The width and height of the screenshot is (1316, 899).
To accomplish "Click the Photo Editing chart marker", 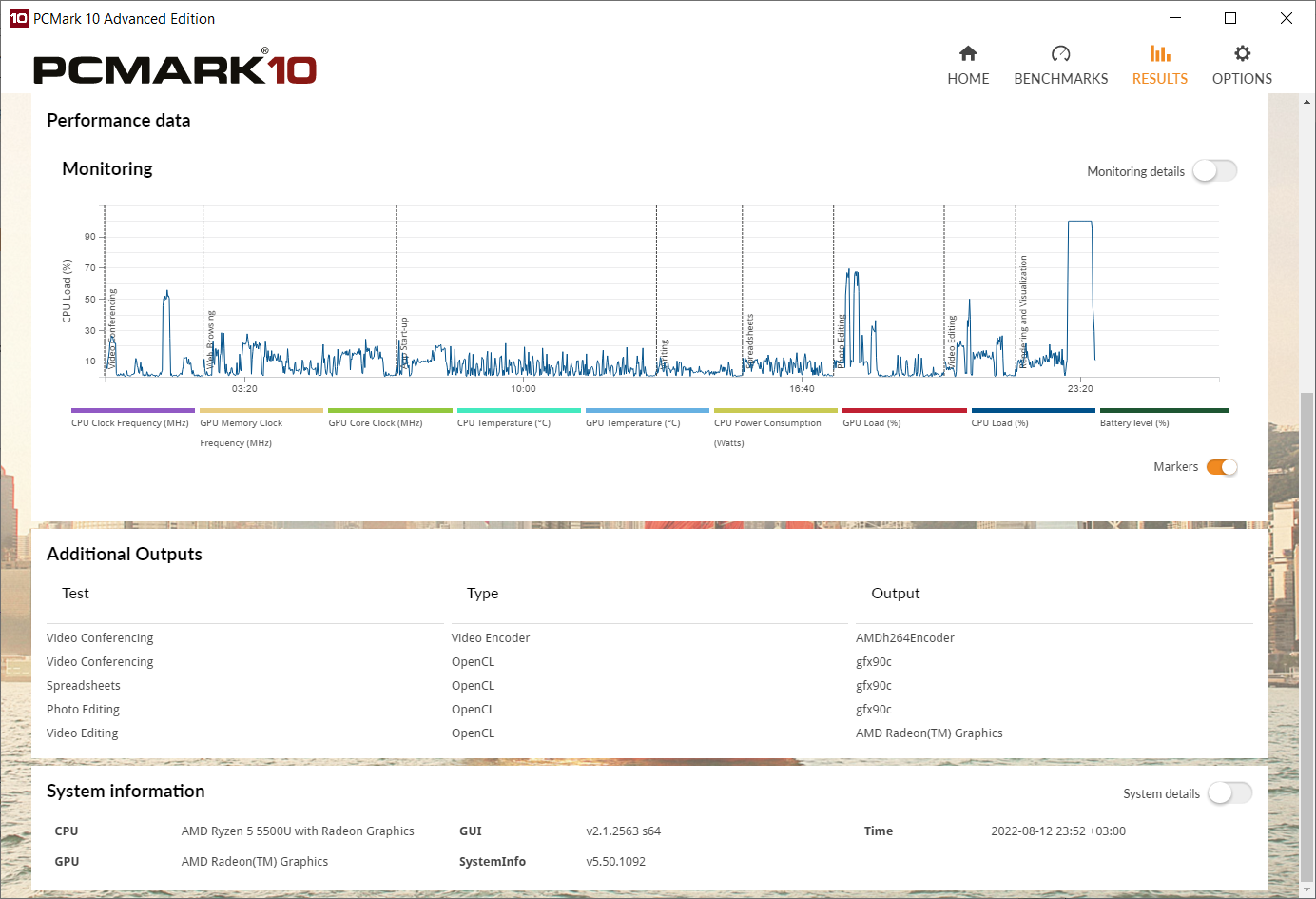I will (842, 341).
